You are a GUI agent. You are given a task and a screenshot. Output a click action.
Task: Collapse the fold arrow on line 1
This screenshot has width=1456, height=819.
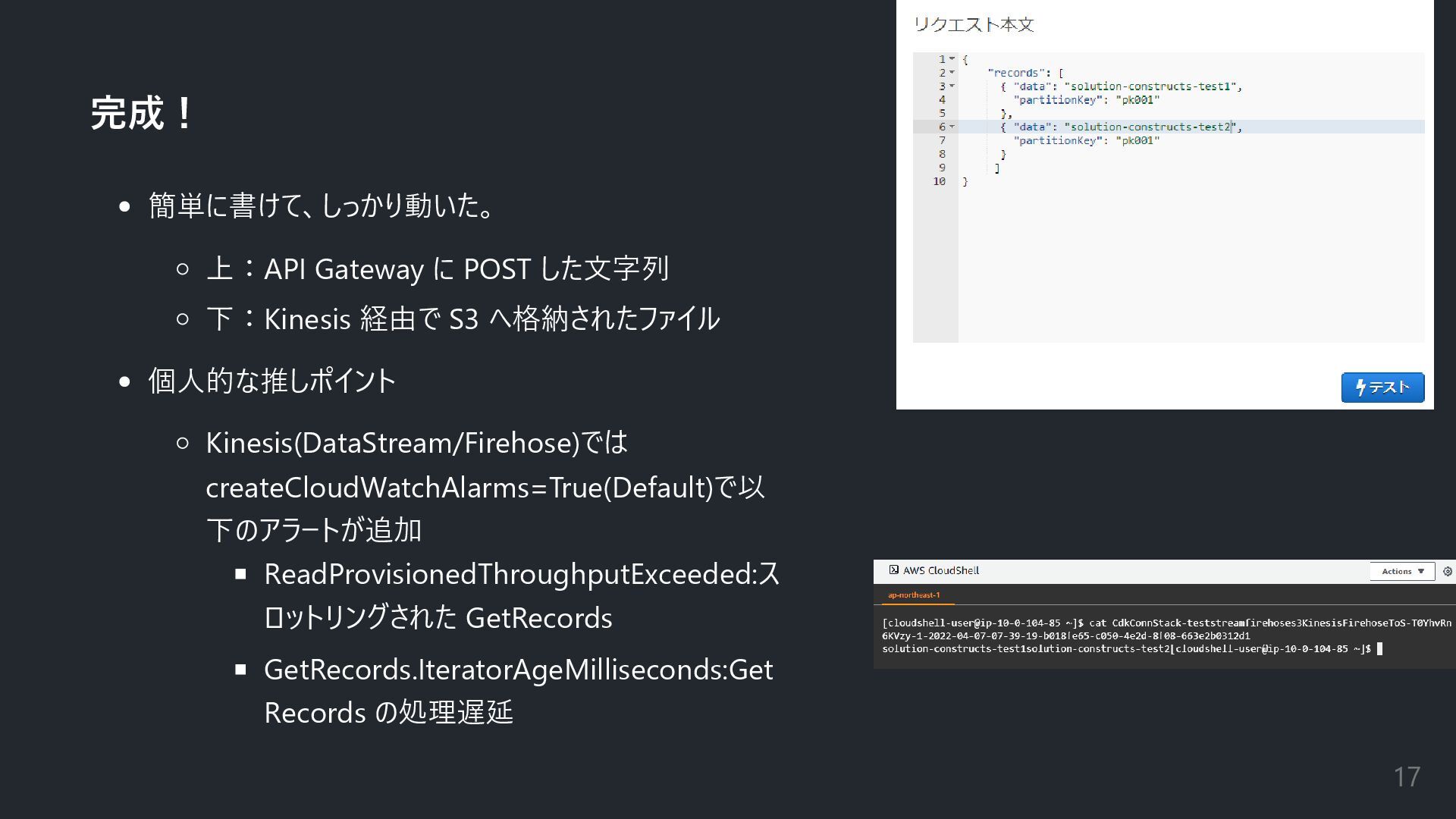952,59
